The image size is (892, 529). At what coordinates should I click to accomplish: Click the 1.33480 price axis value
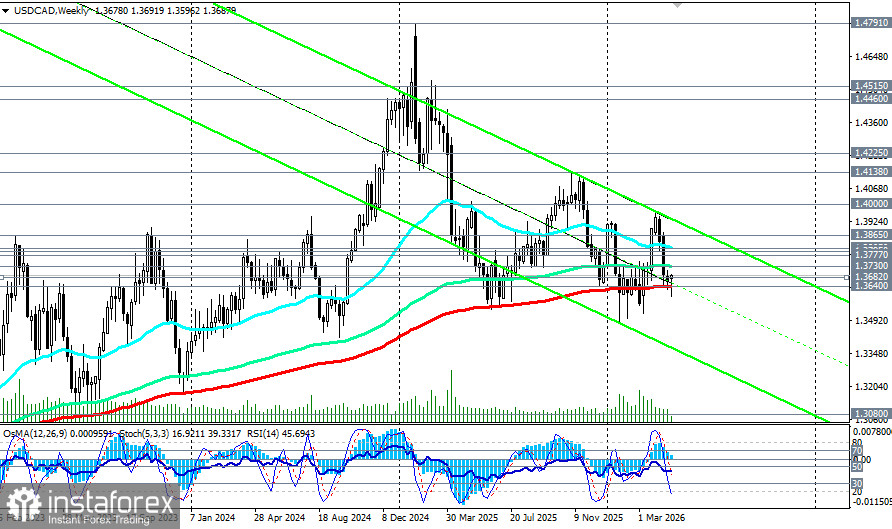(872, 354)
